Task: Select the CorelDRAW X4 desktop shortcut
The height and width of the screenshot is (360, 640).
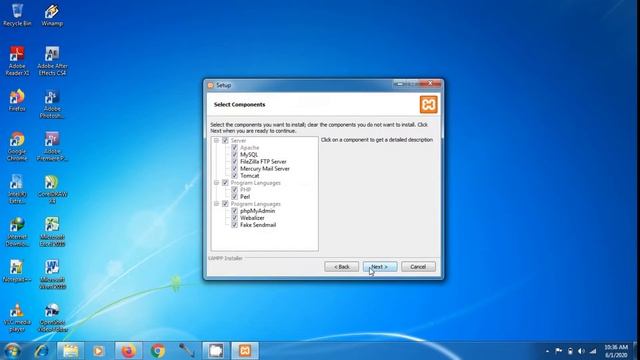Action: coord(52,189)
